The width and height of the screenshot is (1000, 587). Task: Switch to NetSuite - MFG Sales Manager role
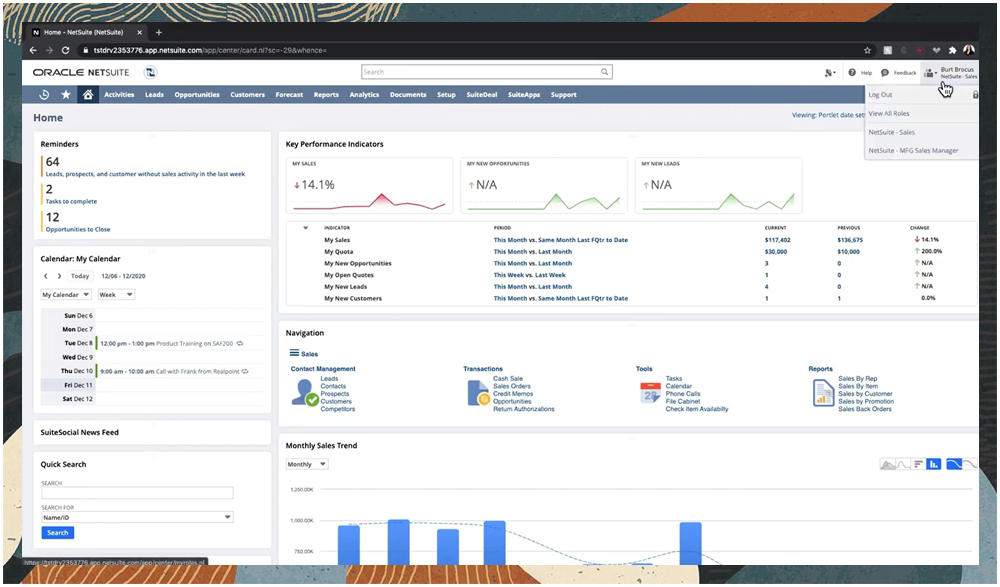913,151
